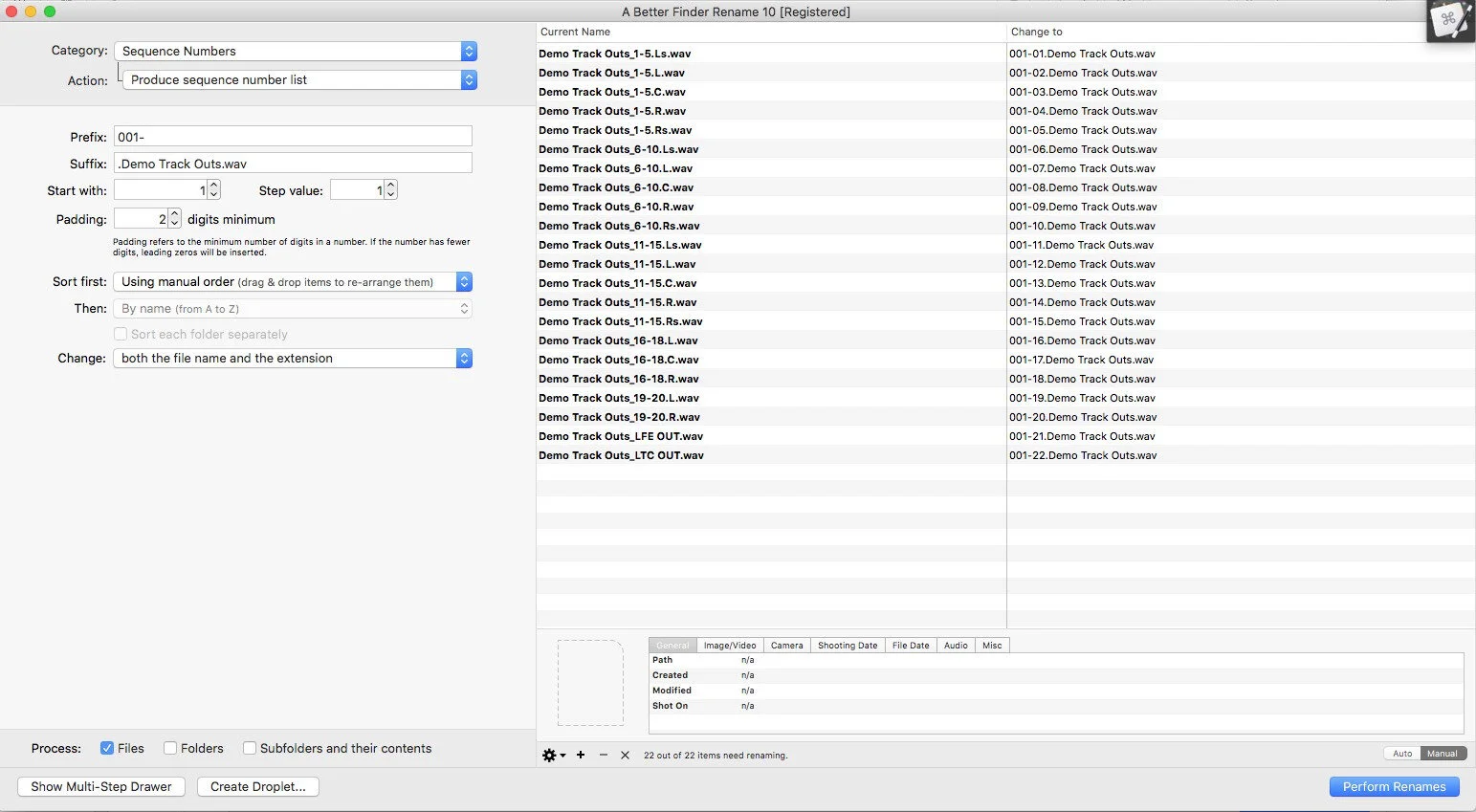Click the Path metadata row

[1056, 660]
